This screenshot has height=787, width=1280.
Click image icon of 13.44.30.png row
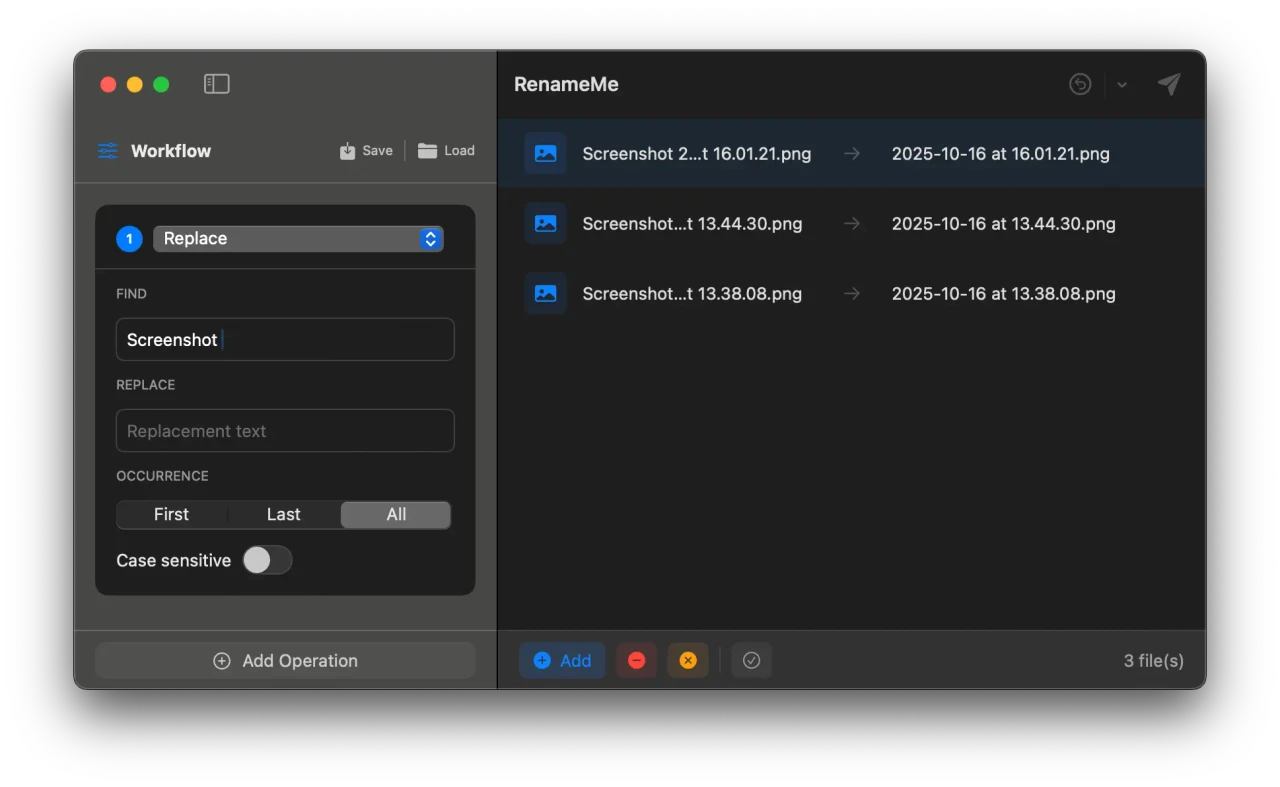[x=545, y=223]
